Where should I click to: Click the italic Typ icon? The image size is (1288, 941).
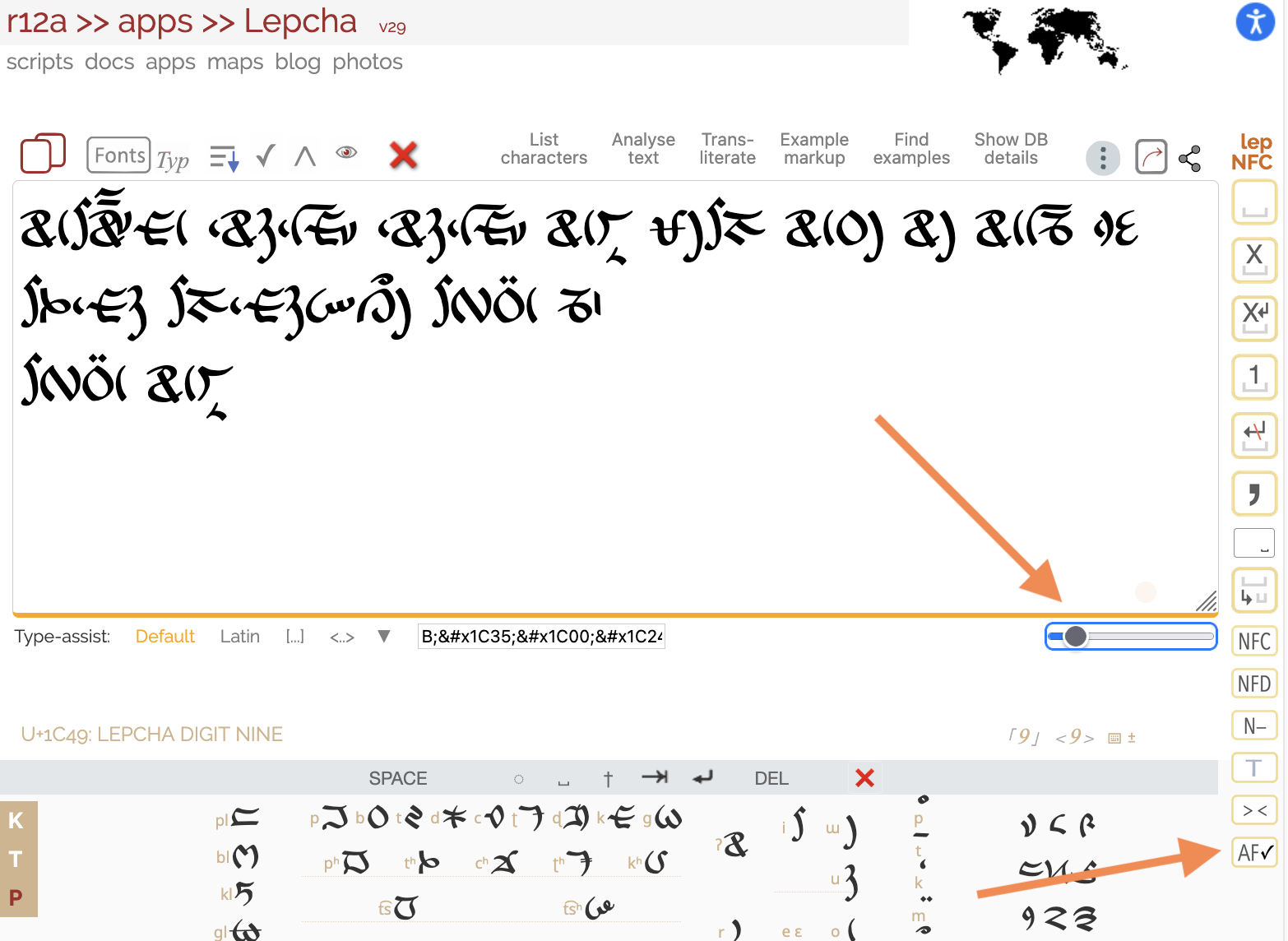coord(173,159)
